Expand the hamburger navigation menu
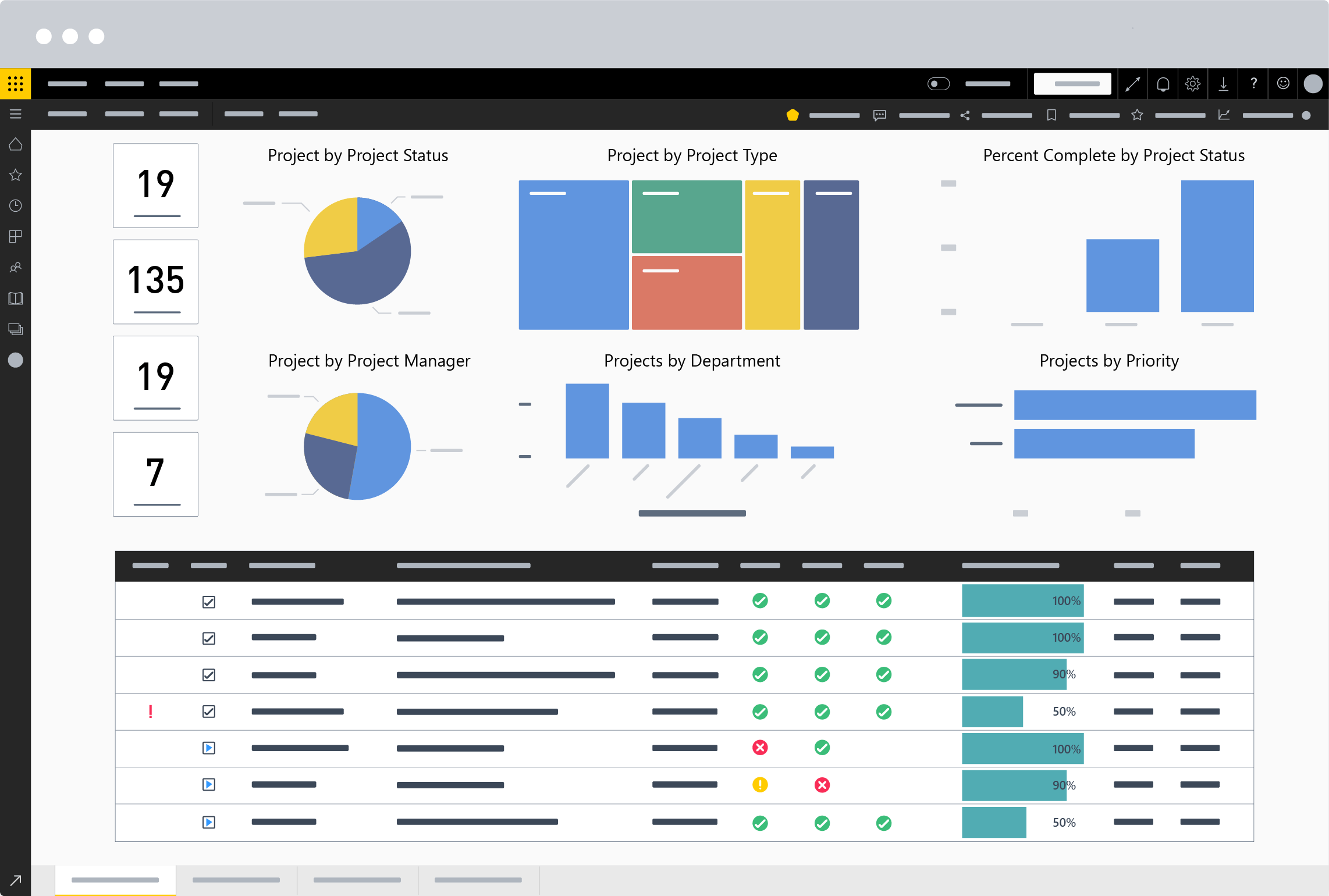1329x896 pixels. 16,114
